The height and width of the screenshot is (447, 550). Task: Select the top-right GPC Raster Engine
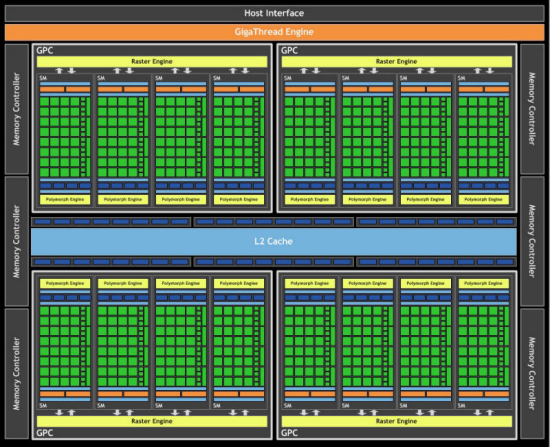(397, 61)
